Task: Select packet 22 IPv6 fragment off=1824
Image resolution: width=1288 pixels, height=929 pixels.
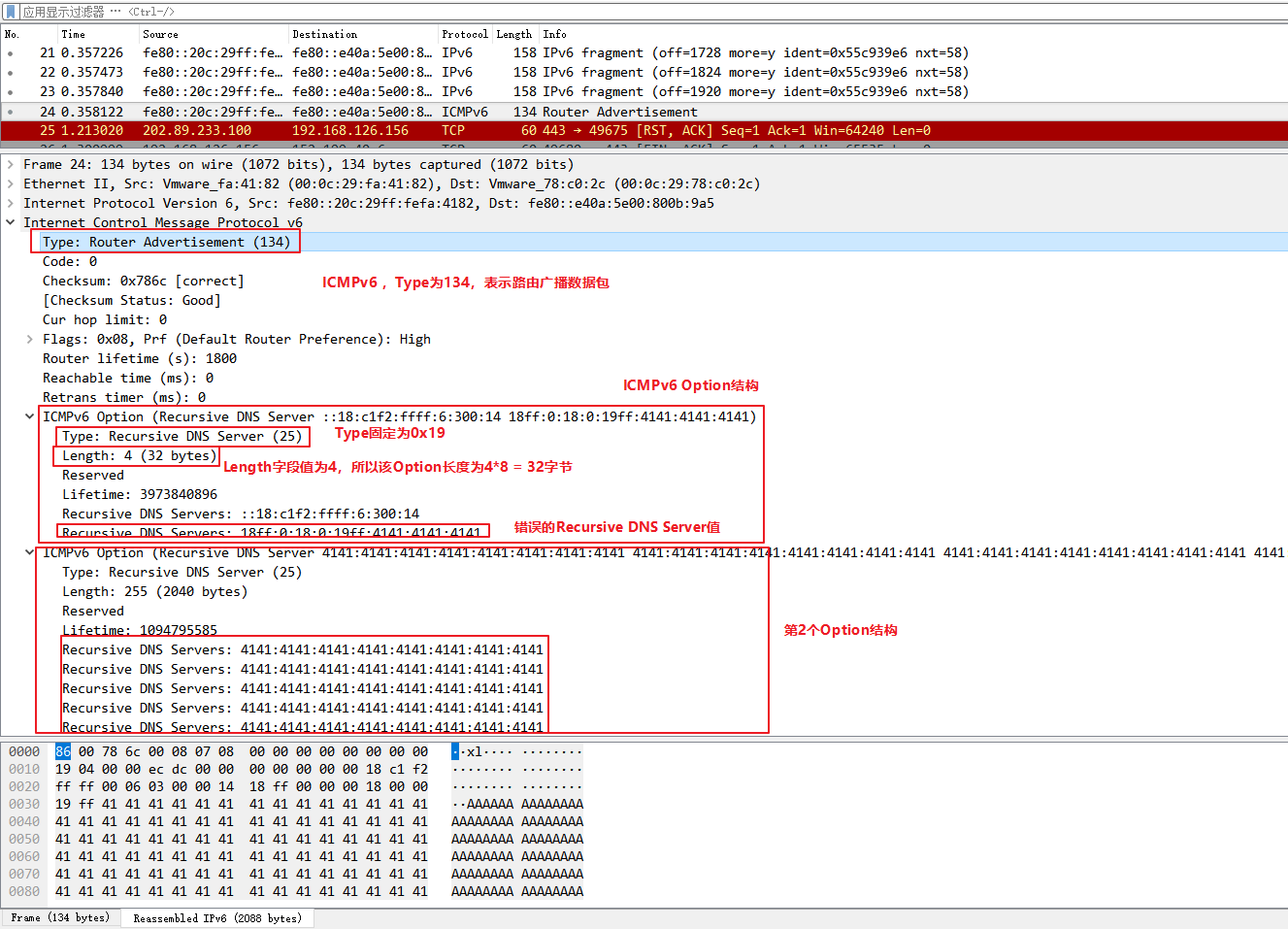Action: 644,72
